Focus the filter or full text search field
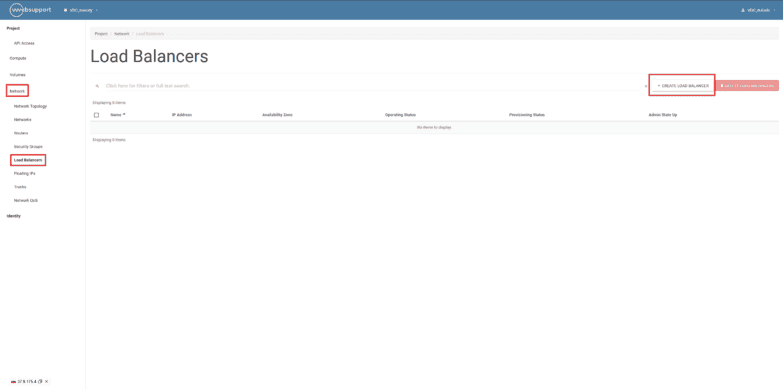 pyautogui.click(x=372, y=86)
